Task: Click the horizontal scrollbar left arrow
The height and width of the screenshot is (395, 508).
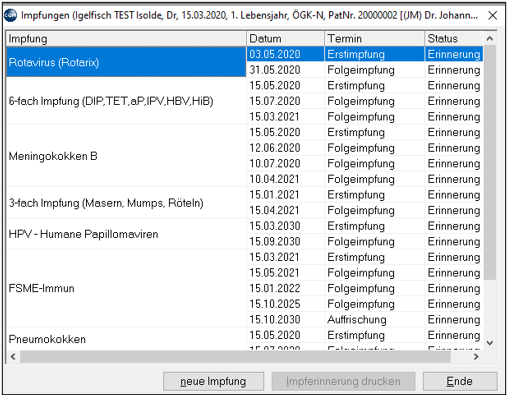Action: point(13,357)
